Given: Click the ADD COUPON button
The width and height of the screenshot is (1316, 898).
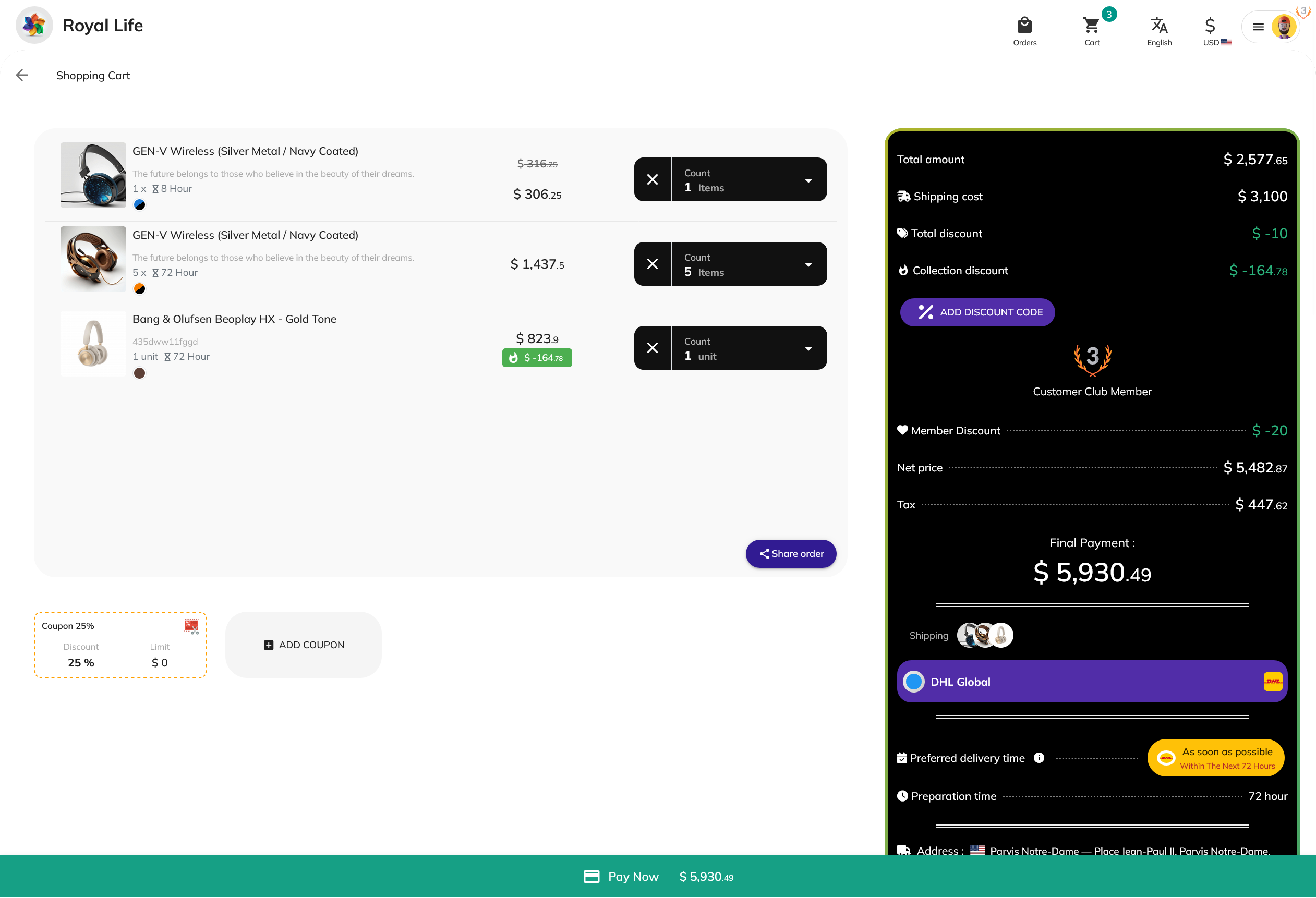Looking at the screenshot, I should click(x=304, y=645).
